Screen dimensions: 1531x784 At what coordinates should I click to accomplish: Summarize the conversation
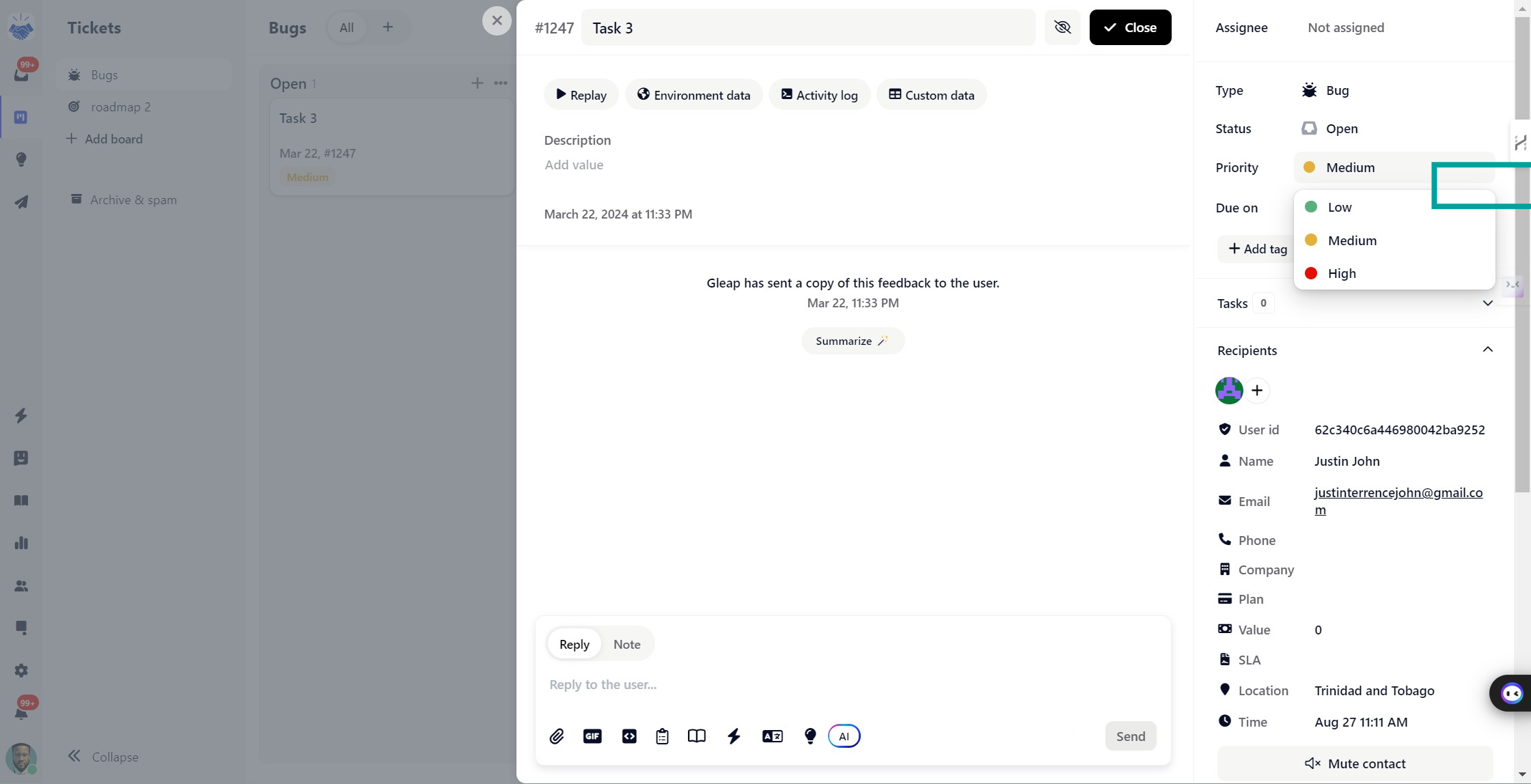click(x=853, y=341)
